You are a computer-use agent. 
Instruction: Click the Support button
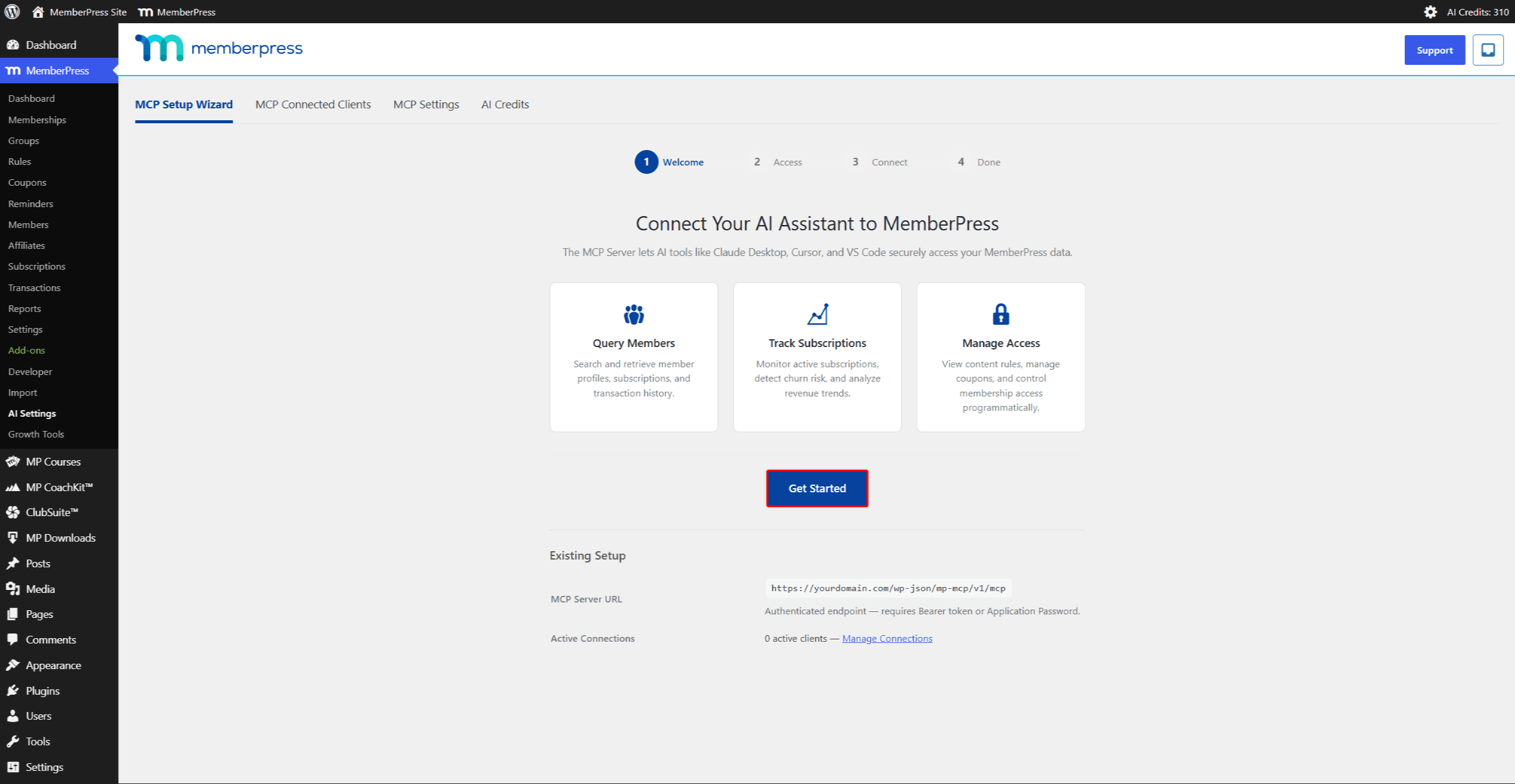pos(1434,50)
